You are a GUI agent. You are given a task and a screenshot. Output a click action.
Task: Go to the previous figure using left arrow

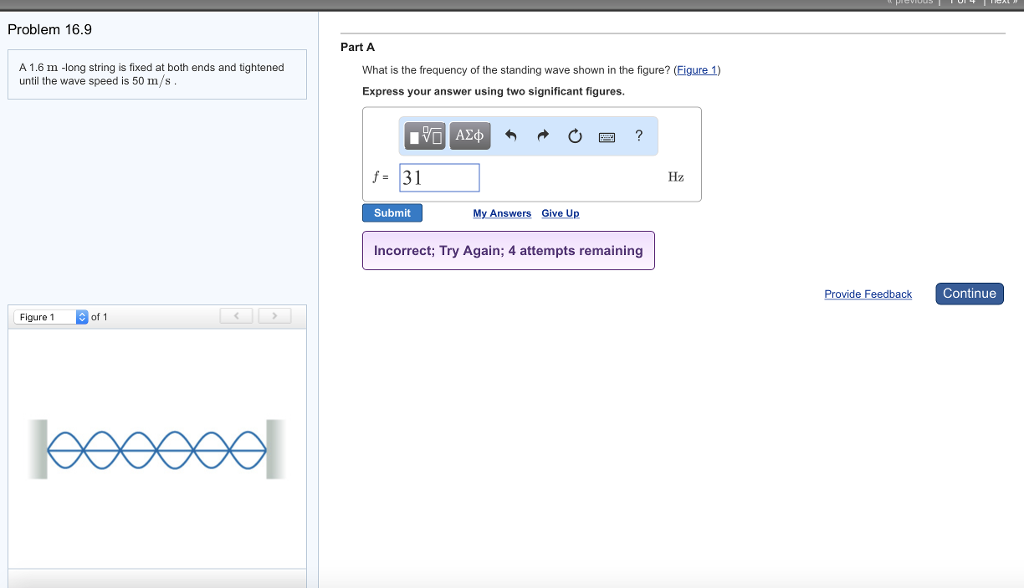[x=237, y=317]
